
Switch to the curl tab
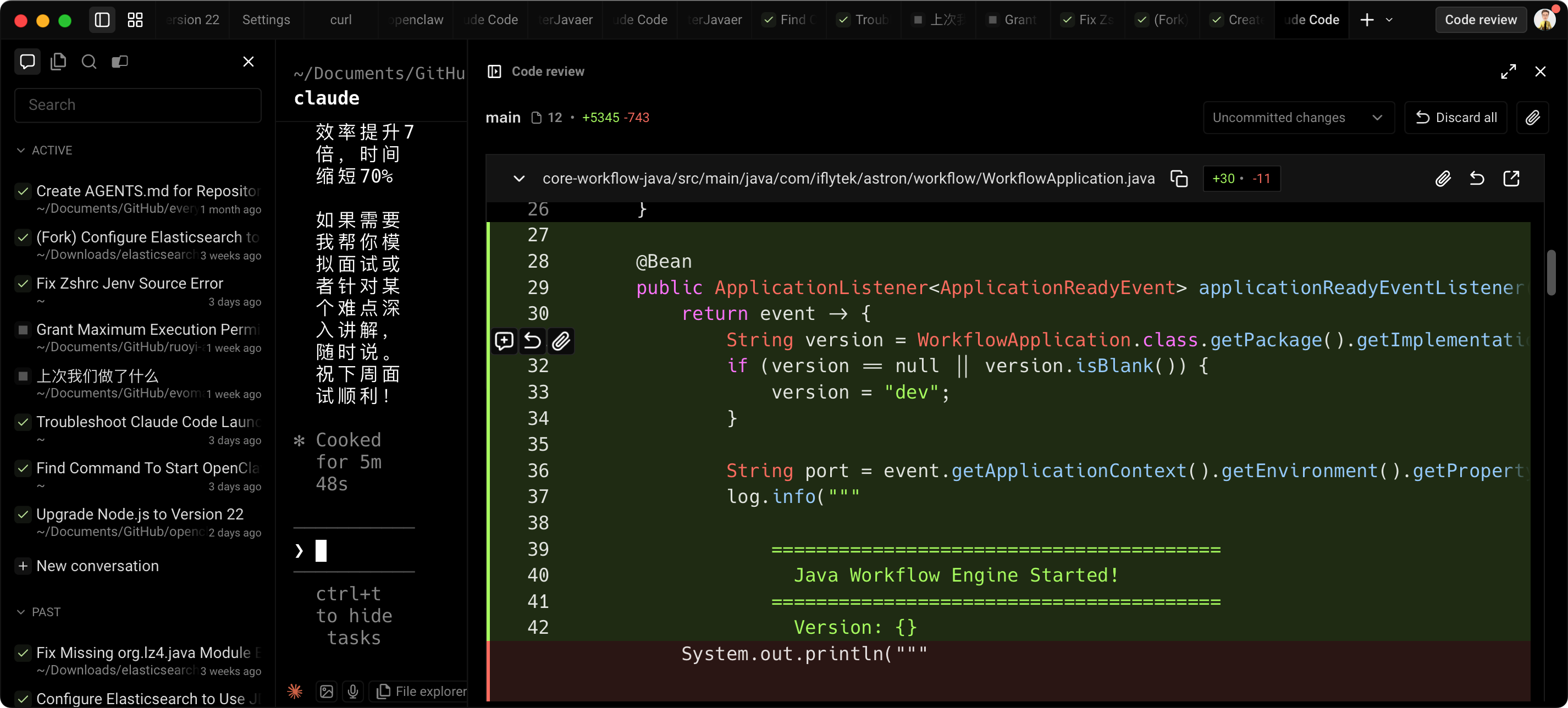[340, 19]
